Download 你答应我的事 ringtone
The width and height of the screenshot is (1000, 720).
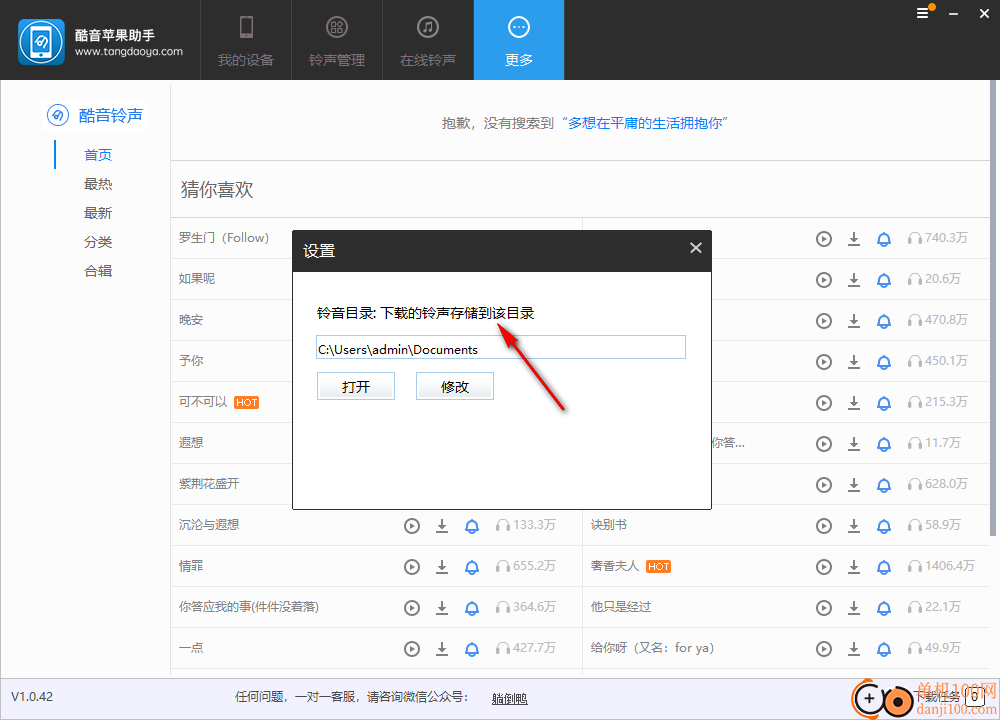pyautogui.click(x=442, y=608)
